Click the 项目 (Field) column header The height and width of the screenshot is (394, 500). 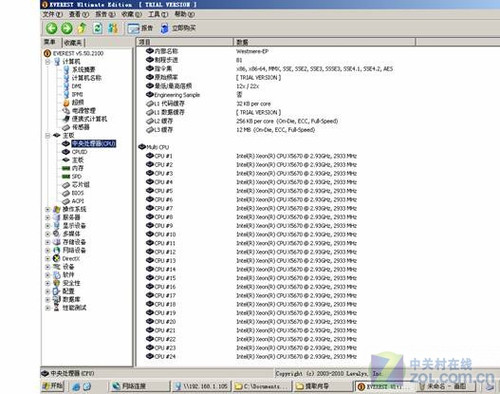point(184,42)
